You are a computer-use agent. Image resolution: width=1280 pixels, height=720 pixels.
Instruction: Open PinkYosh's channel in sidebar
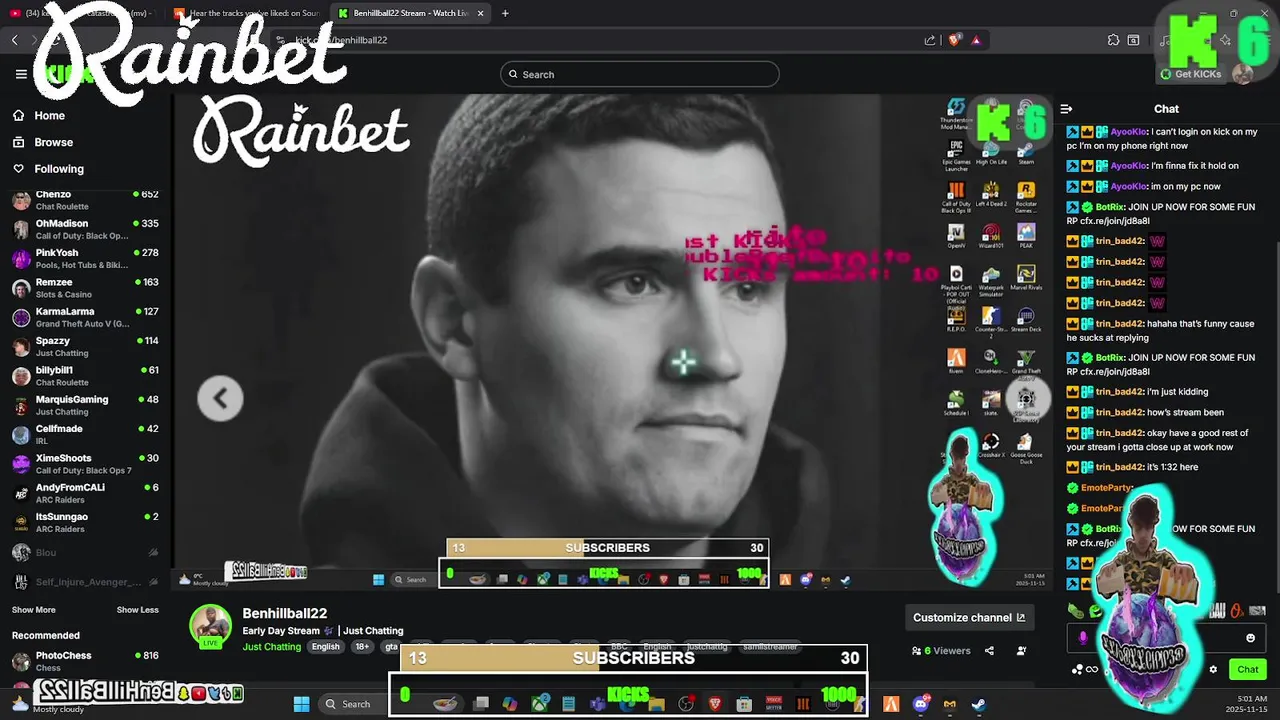click(85, 259)
